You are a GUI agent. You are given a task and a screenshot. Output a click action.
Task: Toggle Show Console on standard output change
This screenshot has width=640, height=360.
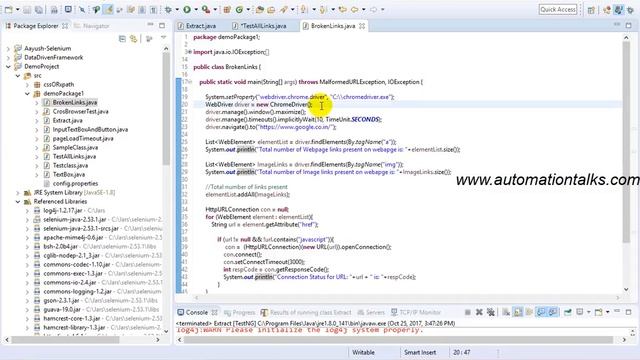[x=541, y=312]
